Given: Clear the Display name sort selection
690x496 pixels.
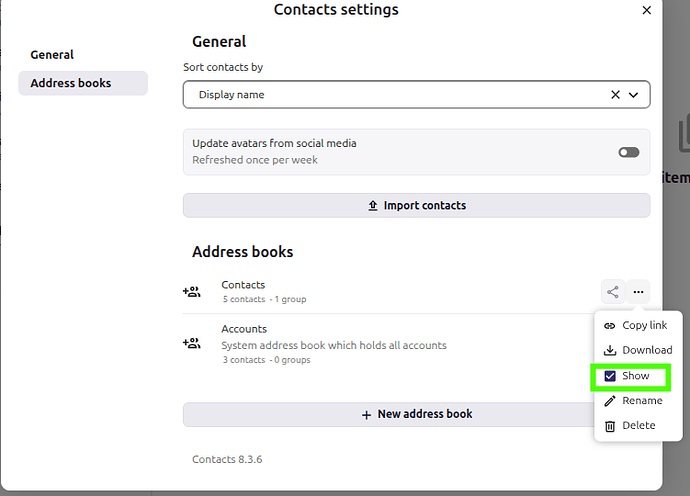Looking at the screenshot, I should (615, 95).
